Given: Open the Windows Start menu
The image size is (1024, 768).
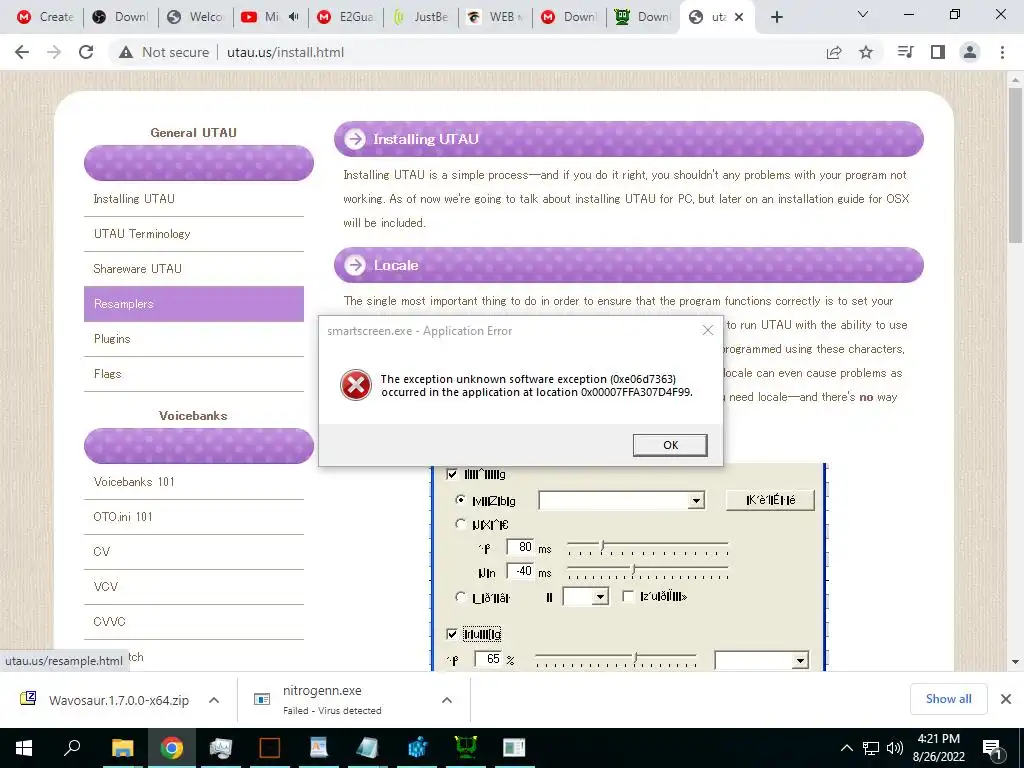Looking at the screenshot, I should tap(24, 748).
